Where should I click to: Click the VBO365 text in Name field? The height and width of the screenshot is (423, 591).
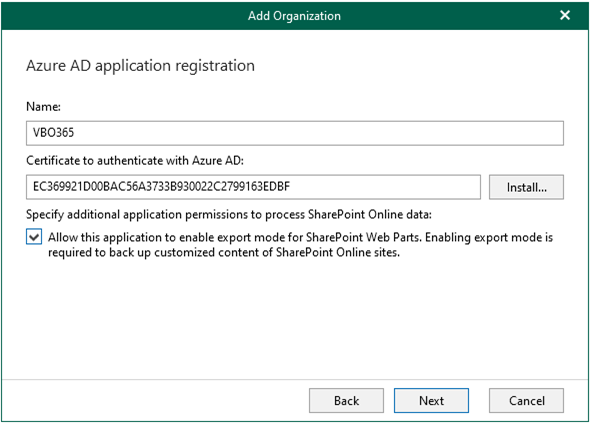(x=53, y=133)
